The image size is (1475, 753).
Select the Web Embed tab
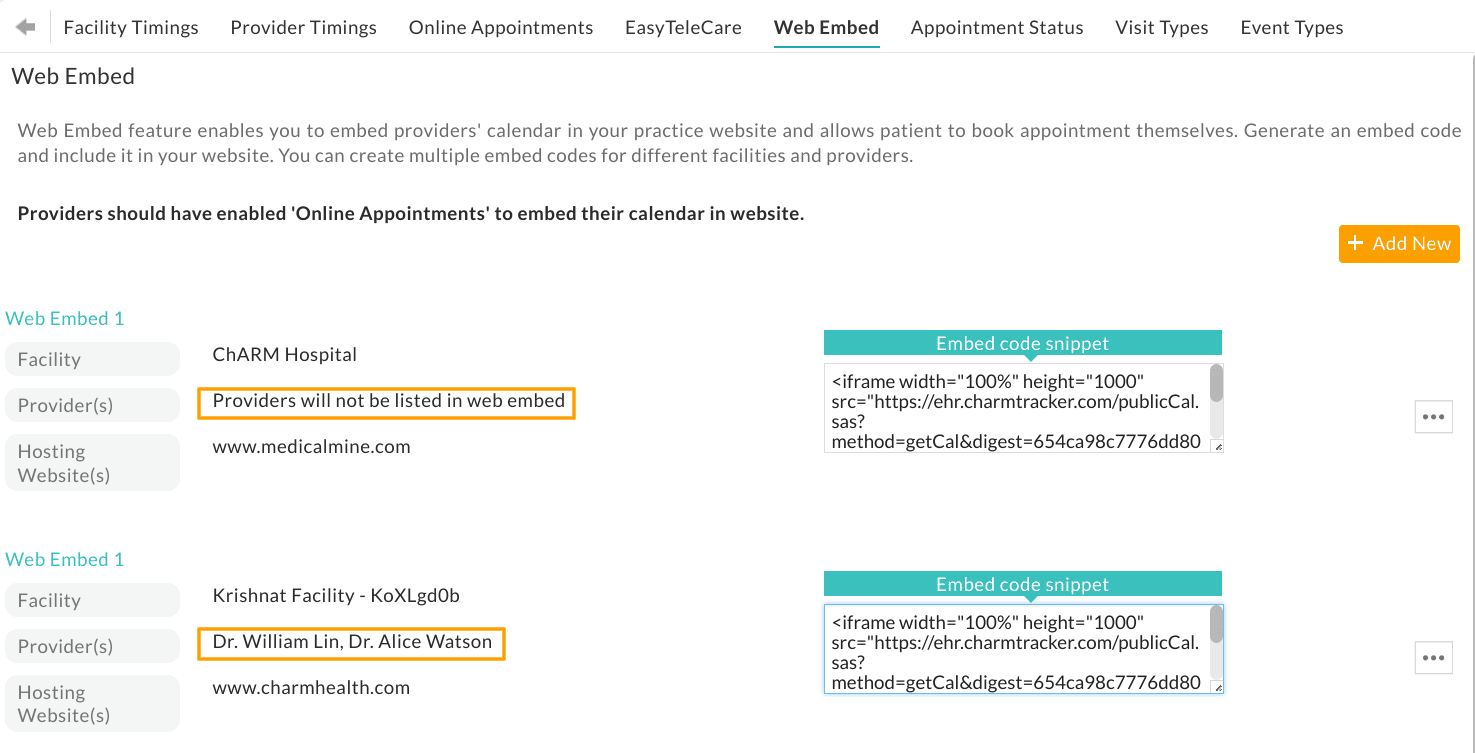pos(826,28)
